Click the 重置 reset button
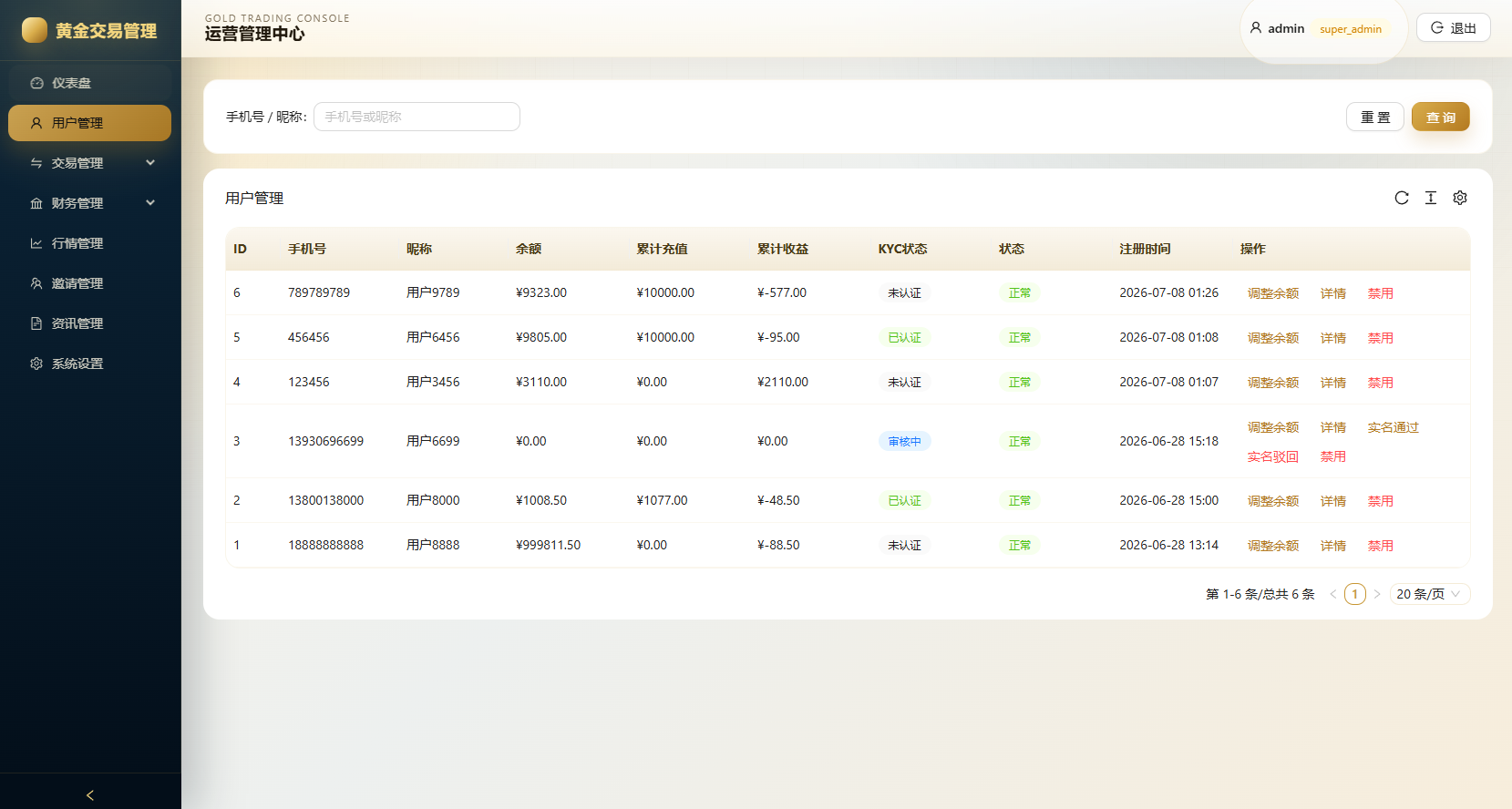The height and width of the screenshot is (809, 1512). (1375, 117)
